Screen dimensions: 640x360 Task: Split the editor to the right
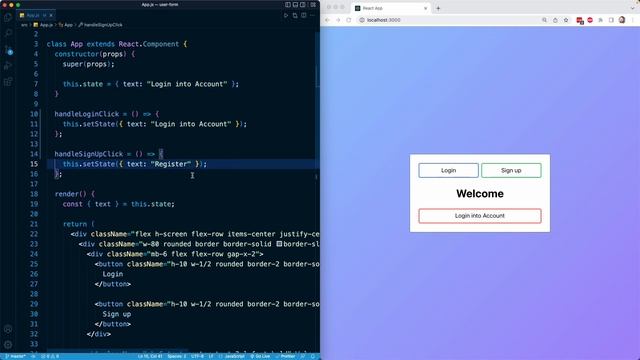pos(304,16)
